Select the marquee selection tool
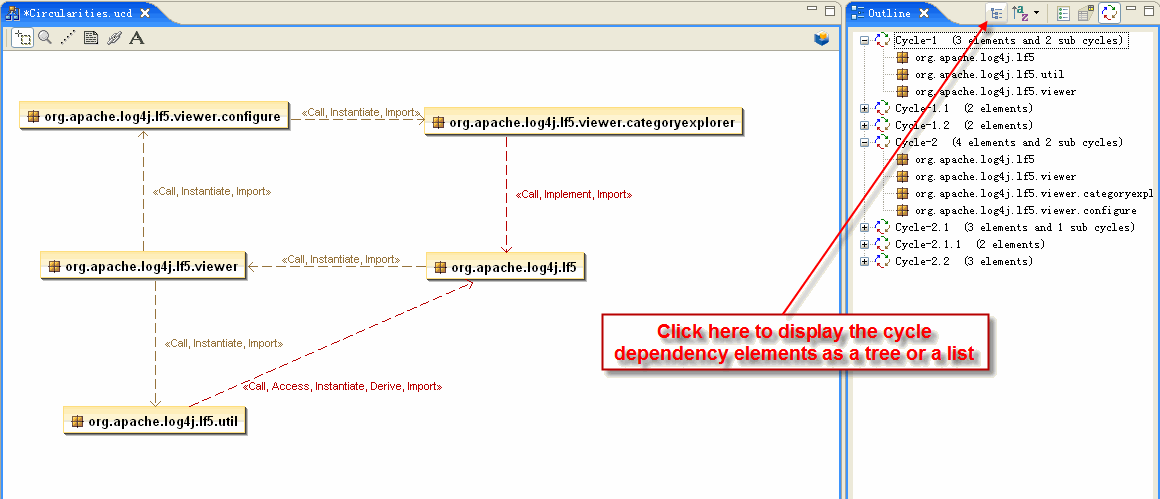Image resolution: width=1160 pixels, height=499 pixels. click(23, 38)
